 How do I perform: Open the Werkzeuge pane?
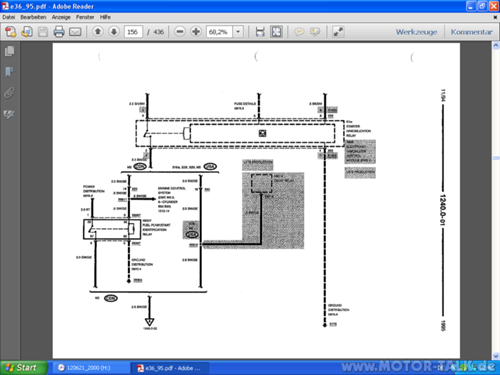(x=417, y=32)
